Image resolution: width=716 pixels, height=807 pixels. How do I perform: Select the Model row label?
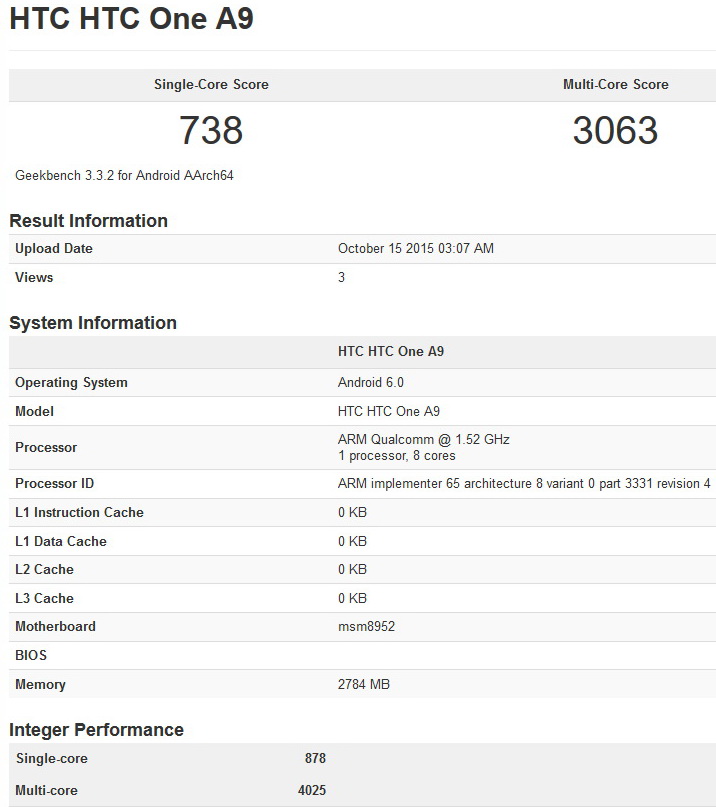34,411
